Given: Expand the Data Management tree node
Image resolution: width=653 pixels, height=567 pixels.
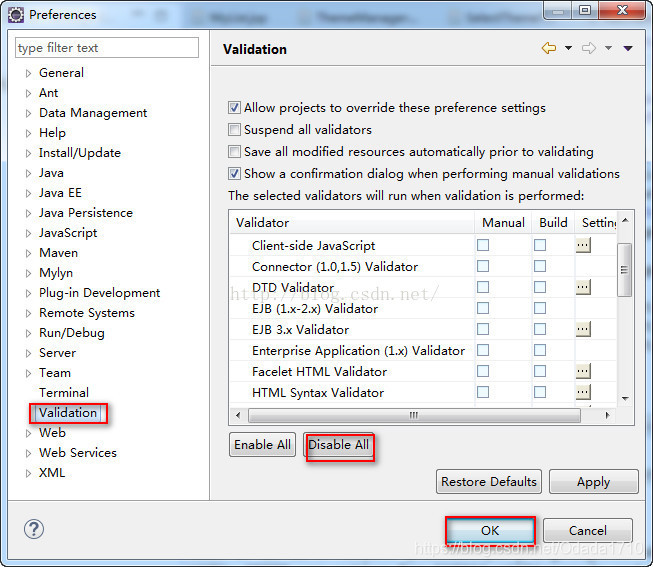Looking at the screenshot, I should (x=28, y=113).
